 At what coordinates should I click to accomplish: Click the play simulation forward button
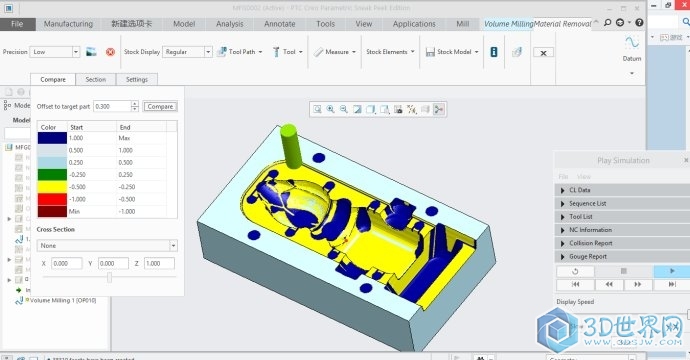click(672, 271)
